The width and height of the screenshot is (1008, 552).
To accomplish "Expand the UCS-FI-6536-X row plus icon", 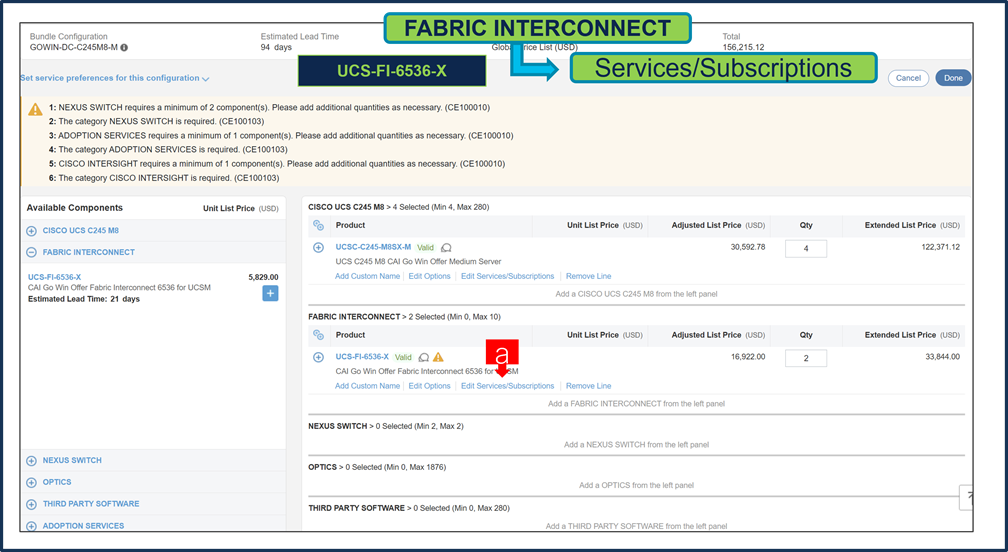I will (x=318, y=357).
